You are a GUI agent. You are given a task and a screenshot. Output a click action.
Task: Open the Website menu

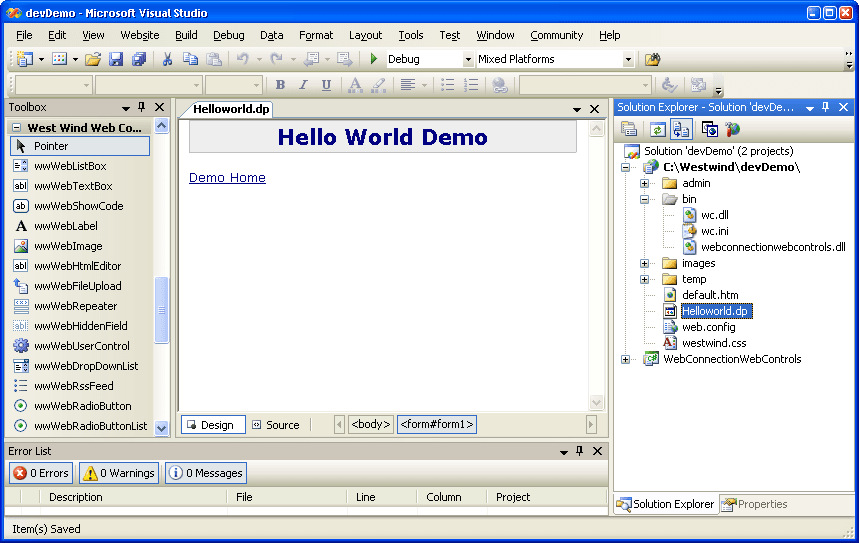(140, 35)
